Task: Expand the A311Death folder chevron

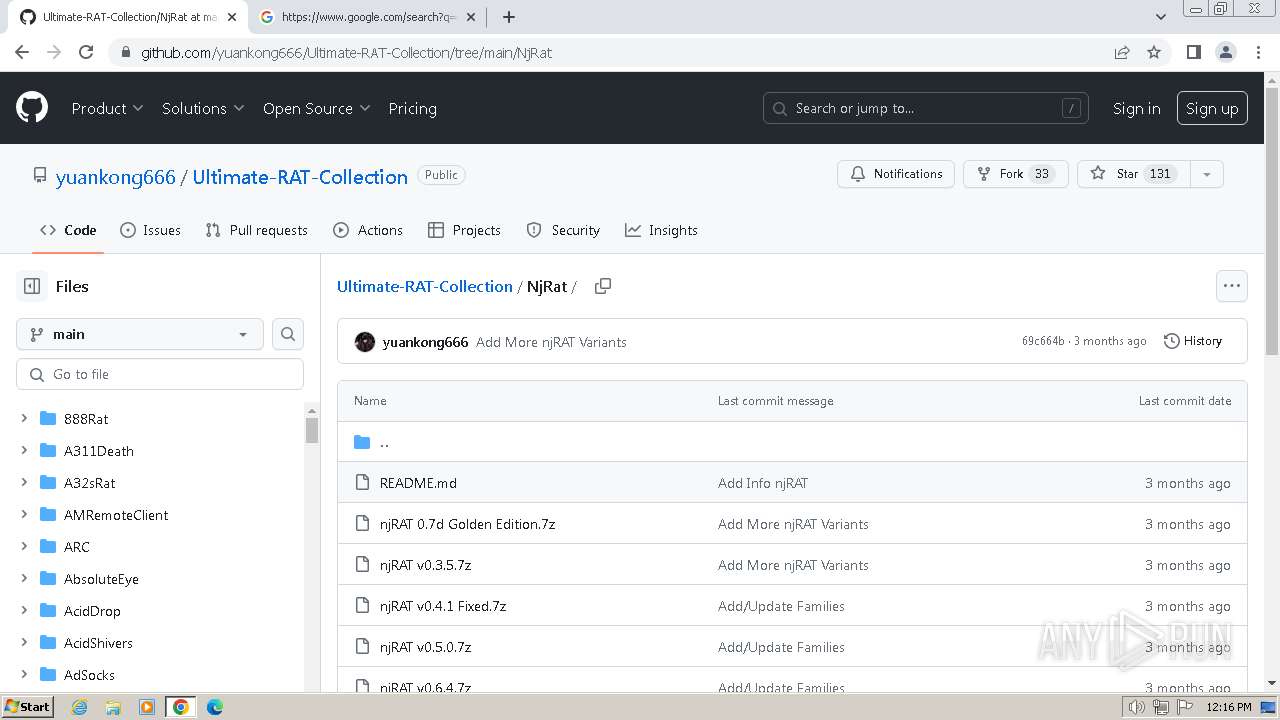Action: (x=24, y=451)
